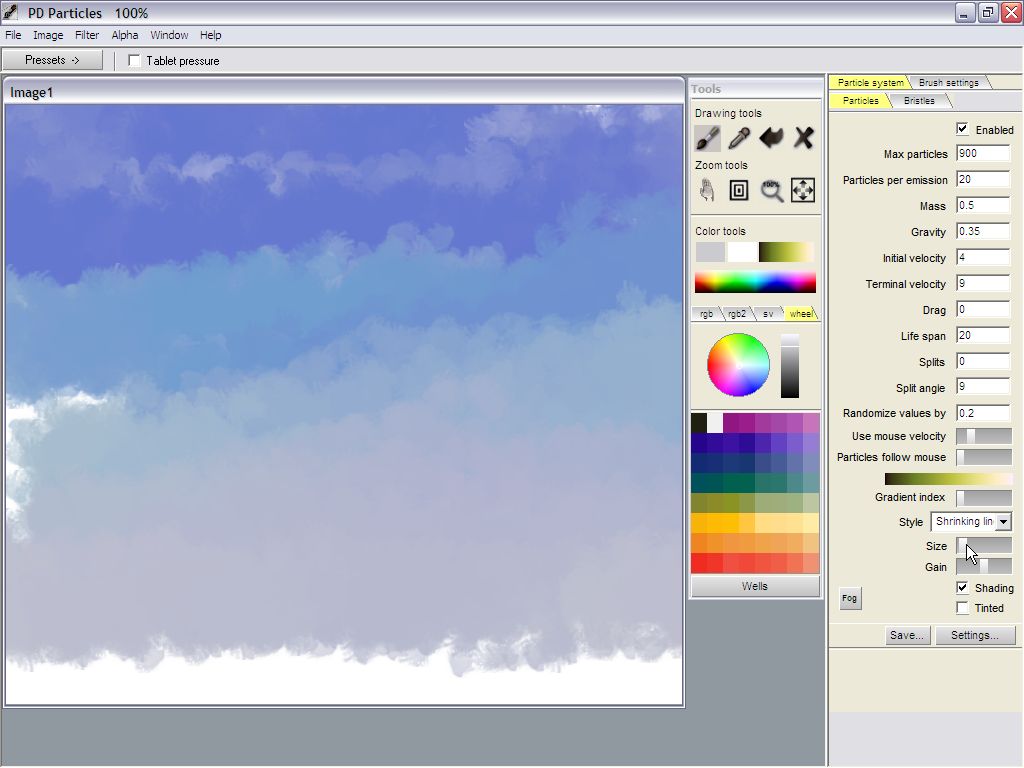Click the Save... button
1024x768 pixels.
(x=906, y=635)
